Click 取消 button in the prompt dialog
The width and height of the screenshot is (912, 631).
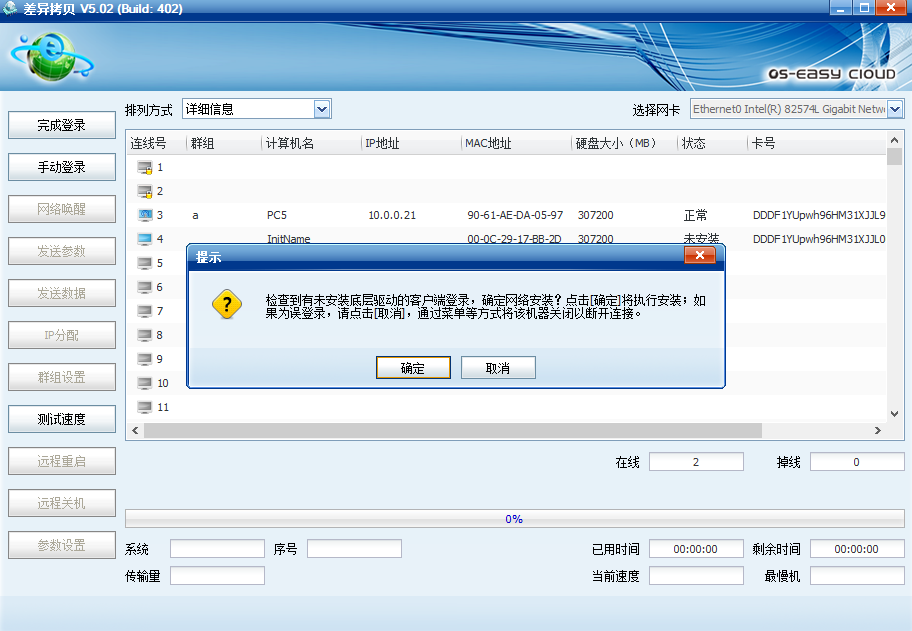498,368
